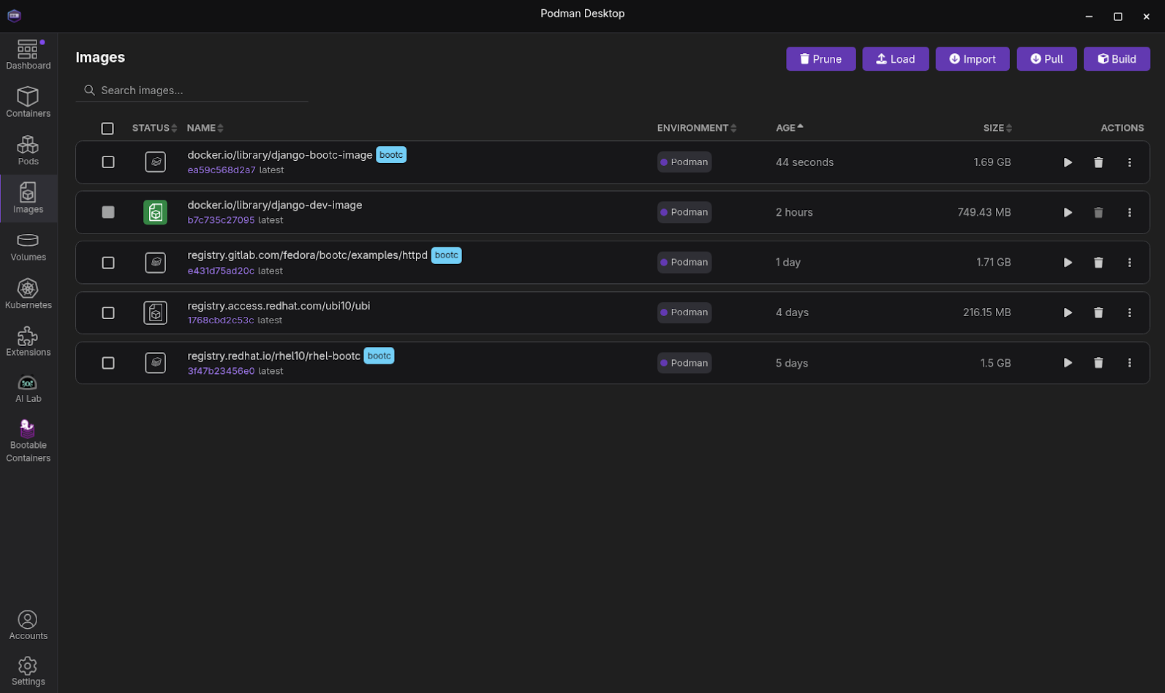Run the django-bootc-image with play icon
Image resolution: width=1165 pixels, height=693 pixels.
point(1068,162)
